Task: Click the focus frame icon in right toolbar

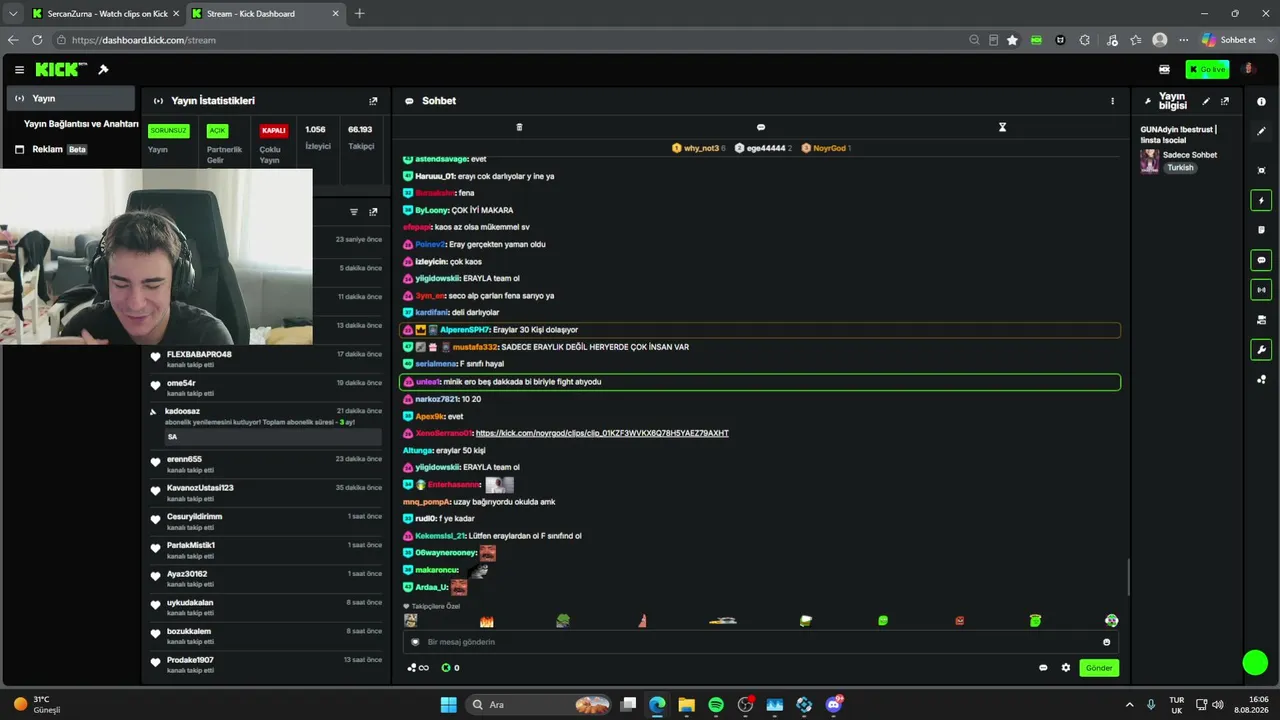Action: pos(1261,171)
